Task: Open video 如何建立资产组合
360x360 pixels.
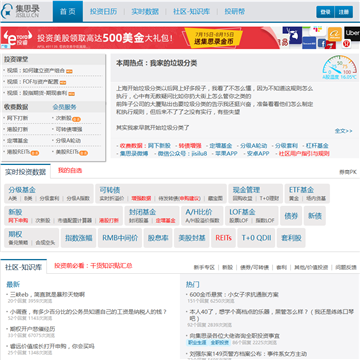Action: click(x=36, y=71)
